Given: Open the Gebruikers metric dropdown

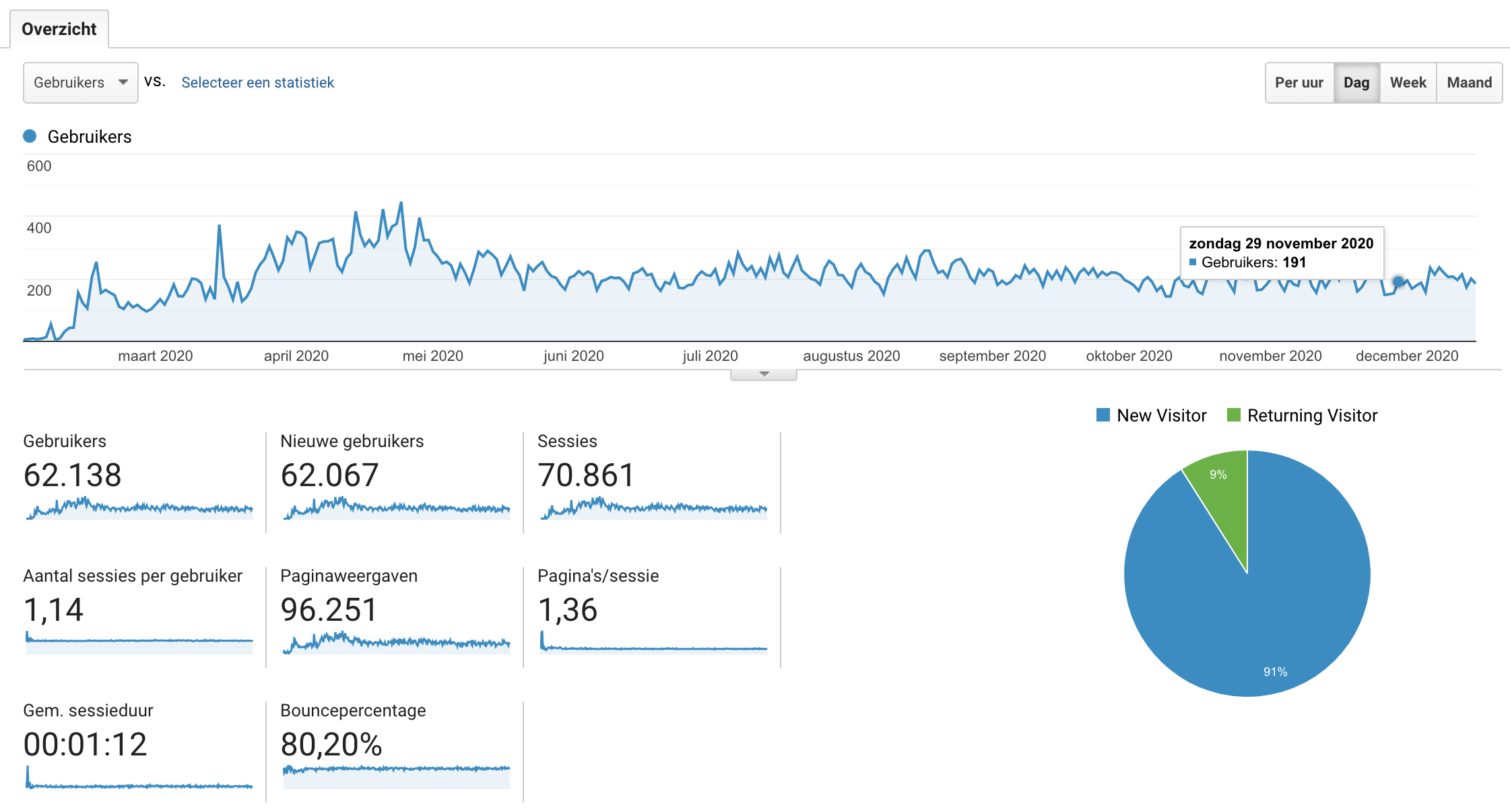Looking at the screenshot, I should [81, 83].
